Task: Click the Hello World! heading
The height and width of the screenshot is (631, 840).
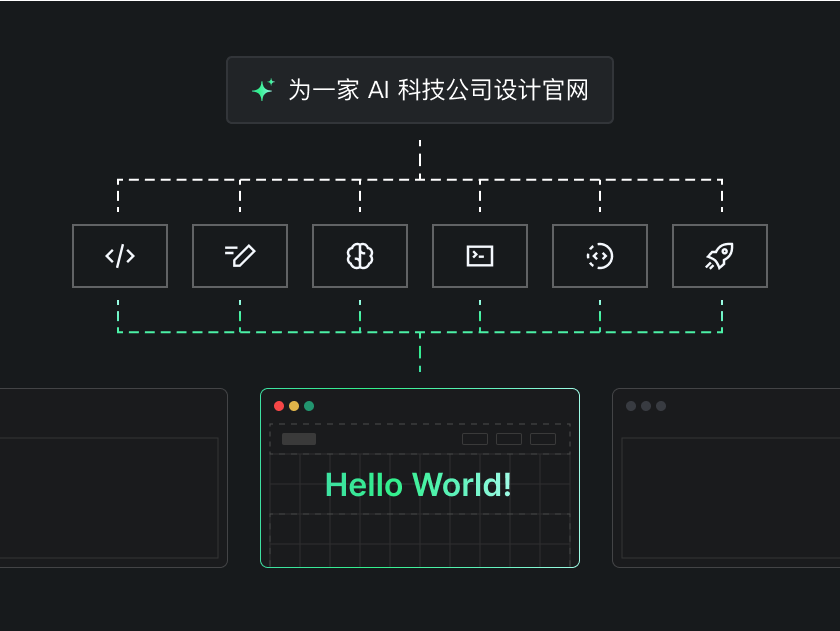Action: pyautogui.click(x=419, y=485)
